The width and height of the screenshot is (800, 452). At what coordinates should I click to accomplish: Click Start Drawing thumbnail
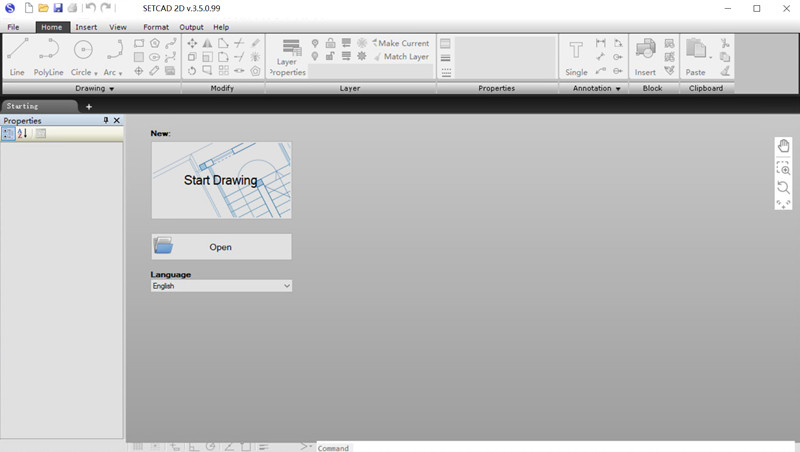click(x=221, y=180)
